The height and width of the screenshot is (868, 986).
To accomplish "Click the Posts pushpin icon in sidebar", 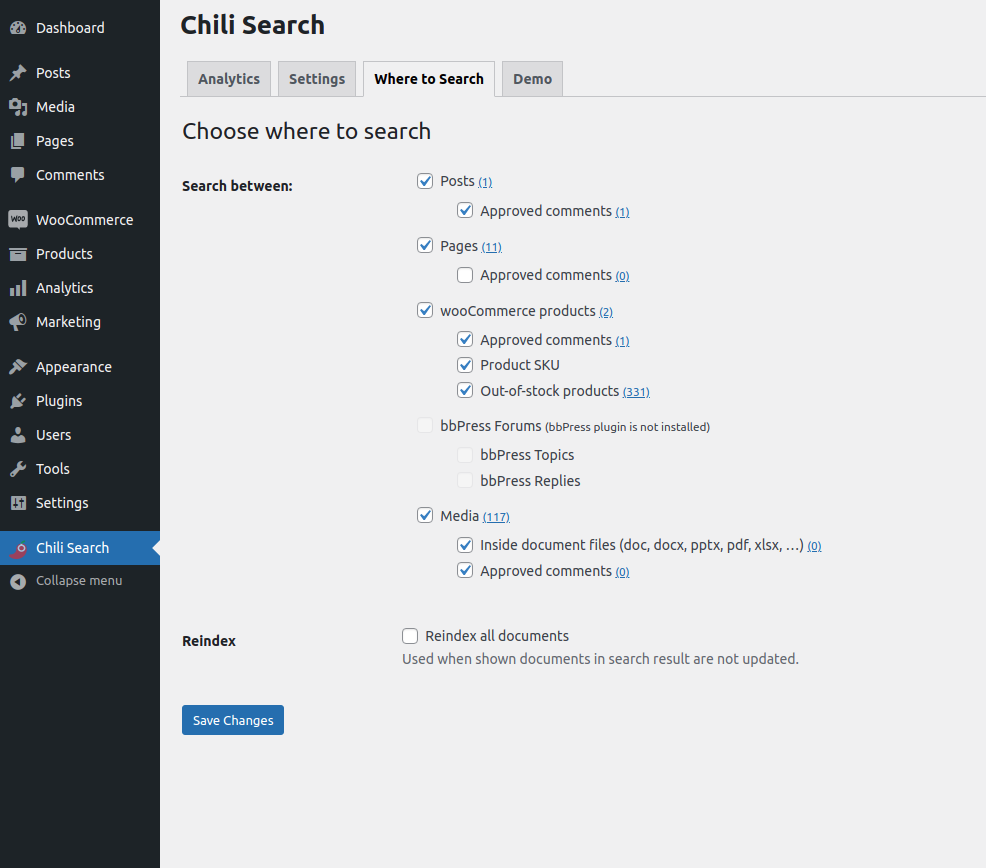I will tap(18, 73).
